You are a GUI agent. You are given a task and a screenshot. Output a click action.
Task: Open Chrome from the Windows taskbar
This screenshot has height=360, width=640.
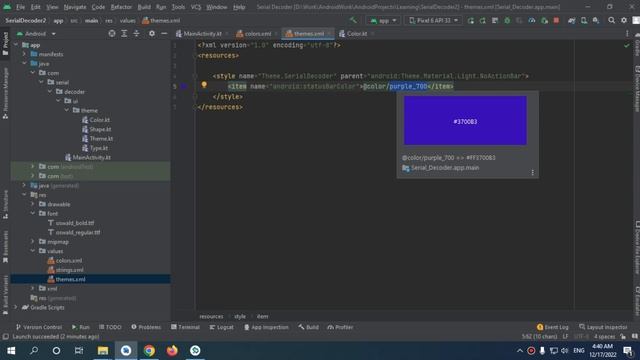click(x=149, y=350)
